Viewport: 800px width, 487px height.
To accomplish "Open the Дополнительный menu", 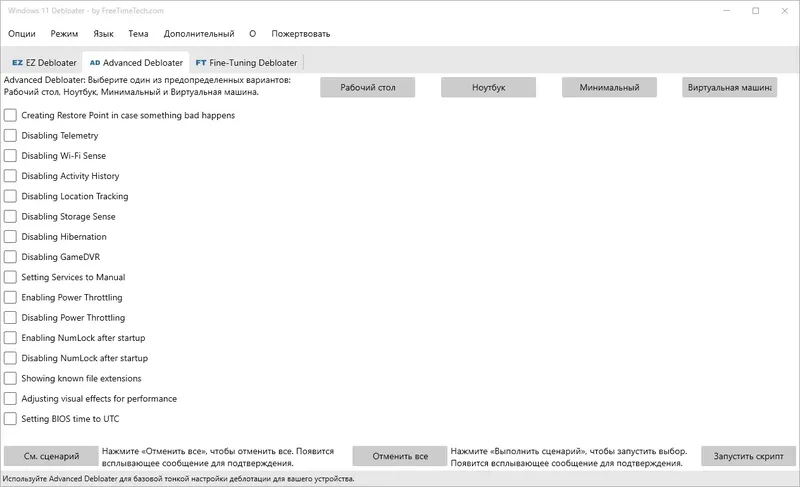I will tap(199, 34).
